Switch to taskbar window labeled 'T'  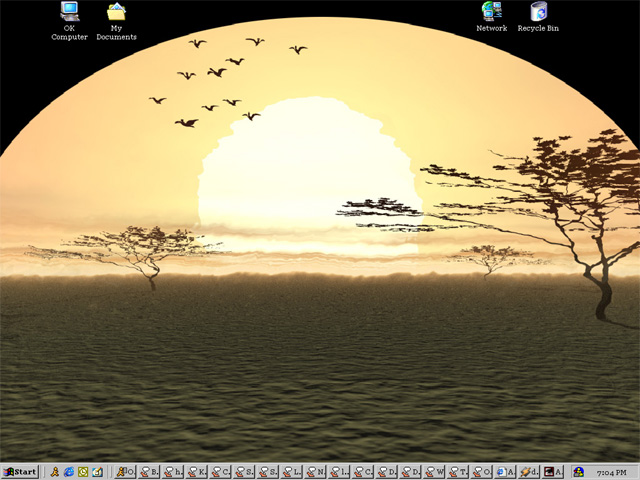coord(459,471)
